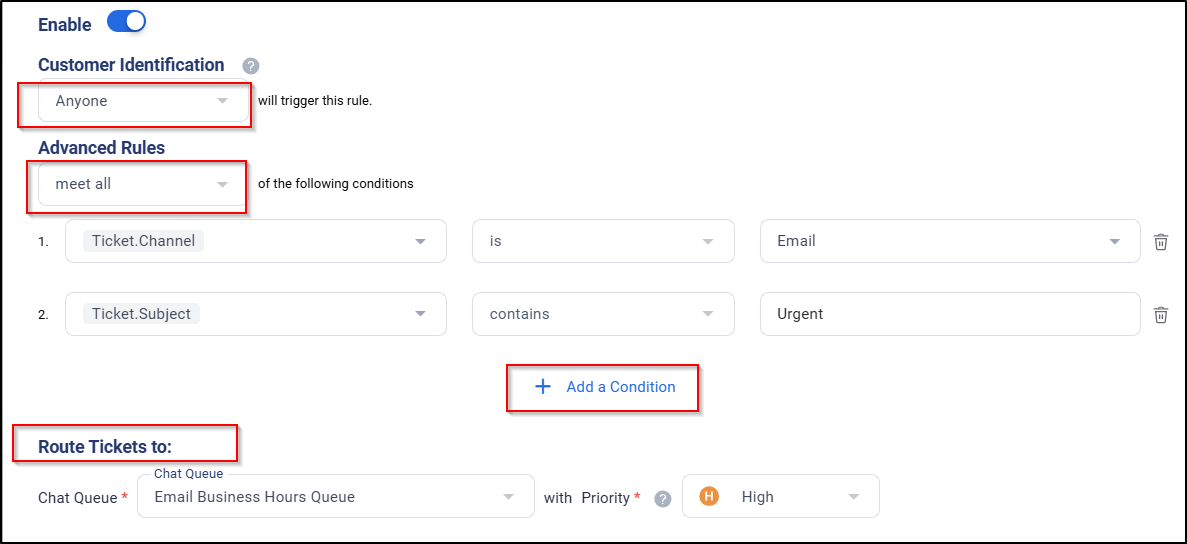The width and height of the screenshot is (1187, 544).
Task: Change the 'contains' operator dropdown
Action: click(x=603, y=314)
